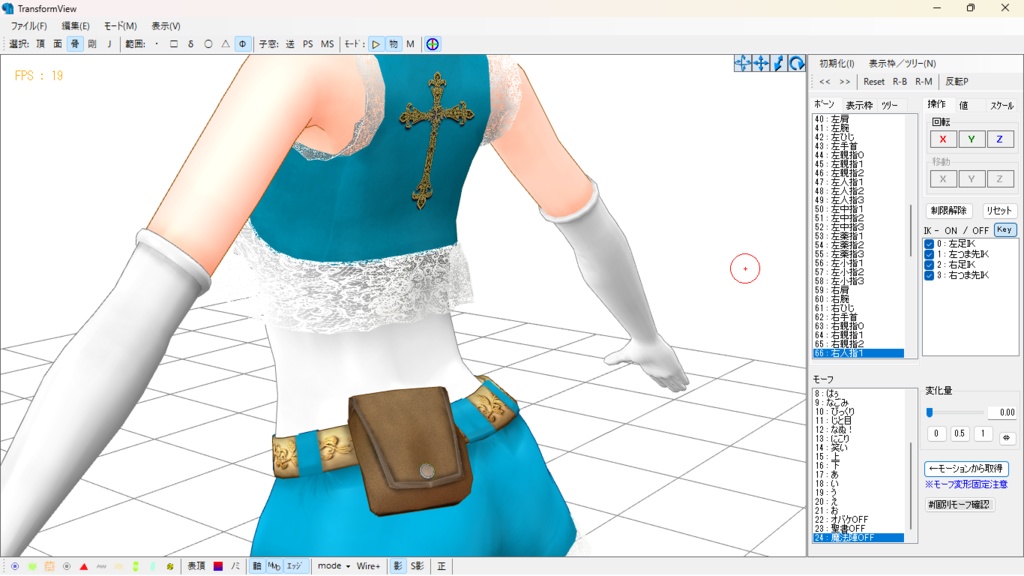
Task: Disable the 3:右つま先IK checkbox
Action: [x=929, y=274]
